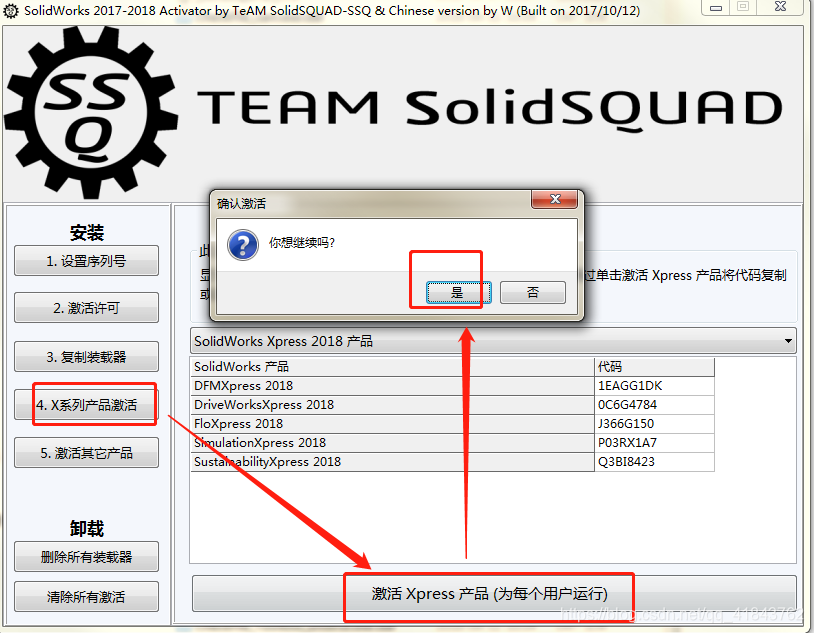814x633 pixels.
Task: Click the SolidWorks 产品 column header
Action: click(x=392, y=367)
